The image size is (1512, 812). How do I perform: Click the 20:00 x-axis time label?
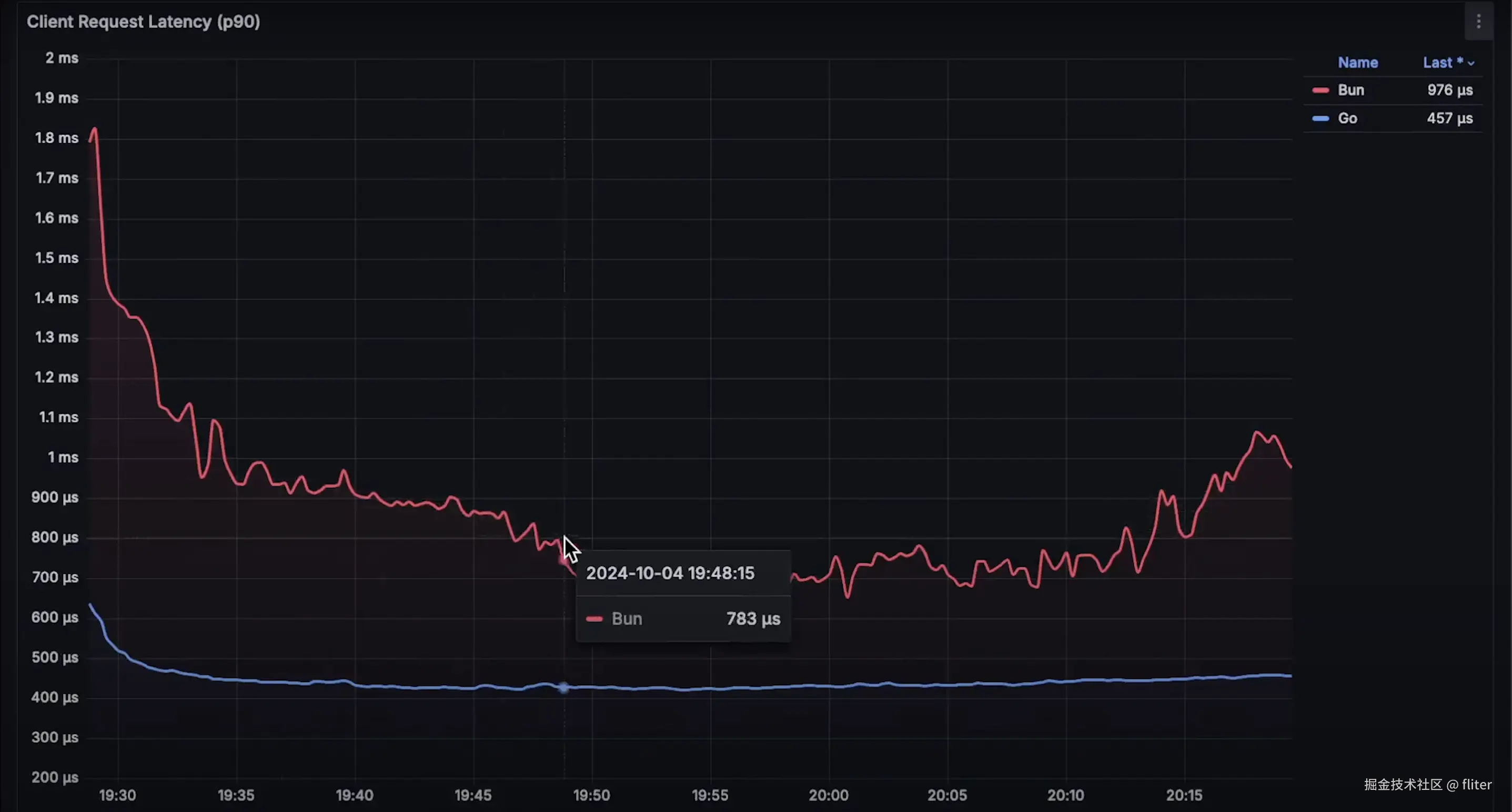pos(828,795)
